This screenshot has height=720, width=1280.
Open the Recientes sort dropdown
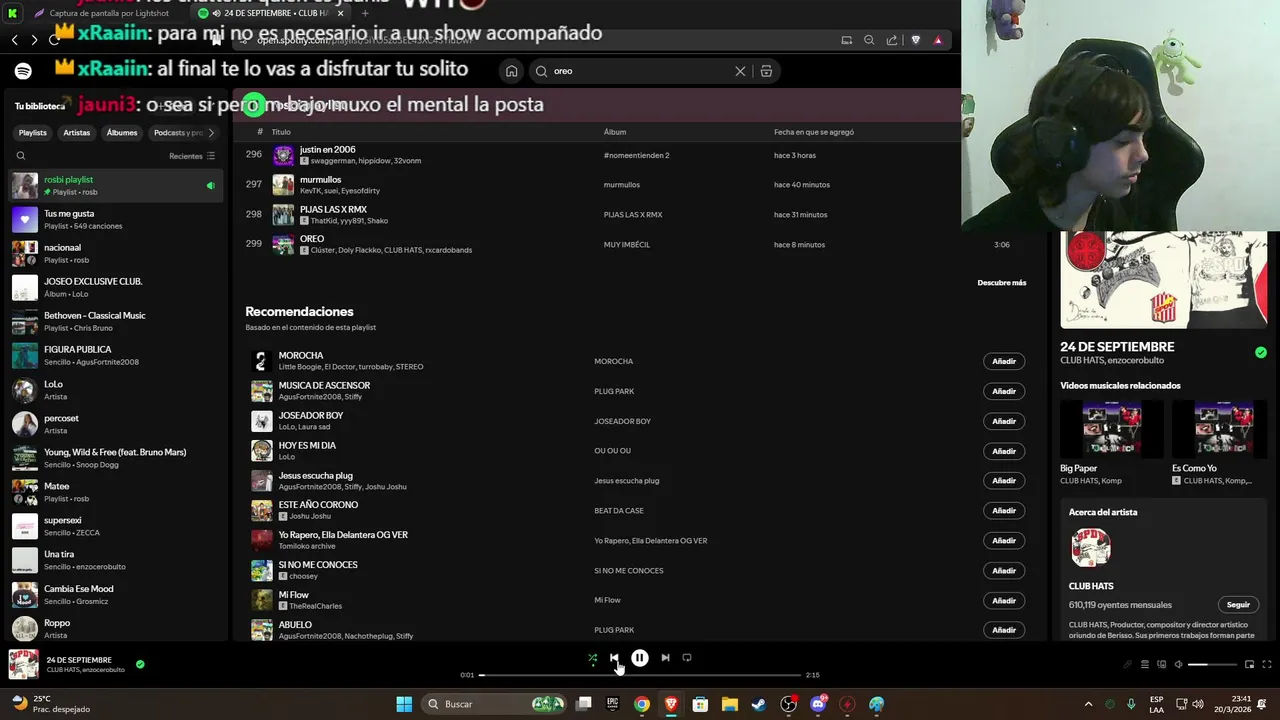(x=192, y=156)
